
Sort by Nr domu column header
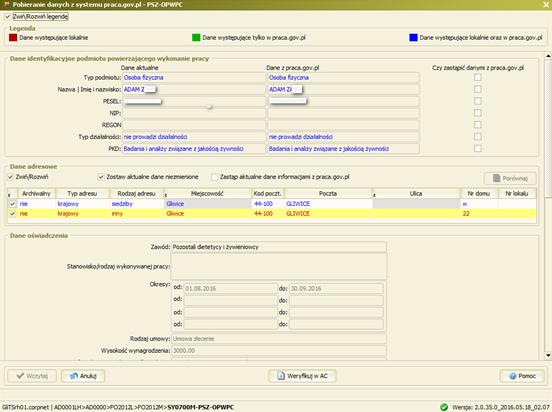coord(478,193)
